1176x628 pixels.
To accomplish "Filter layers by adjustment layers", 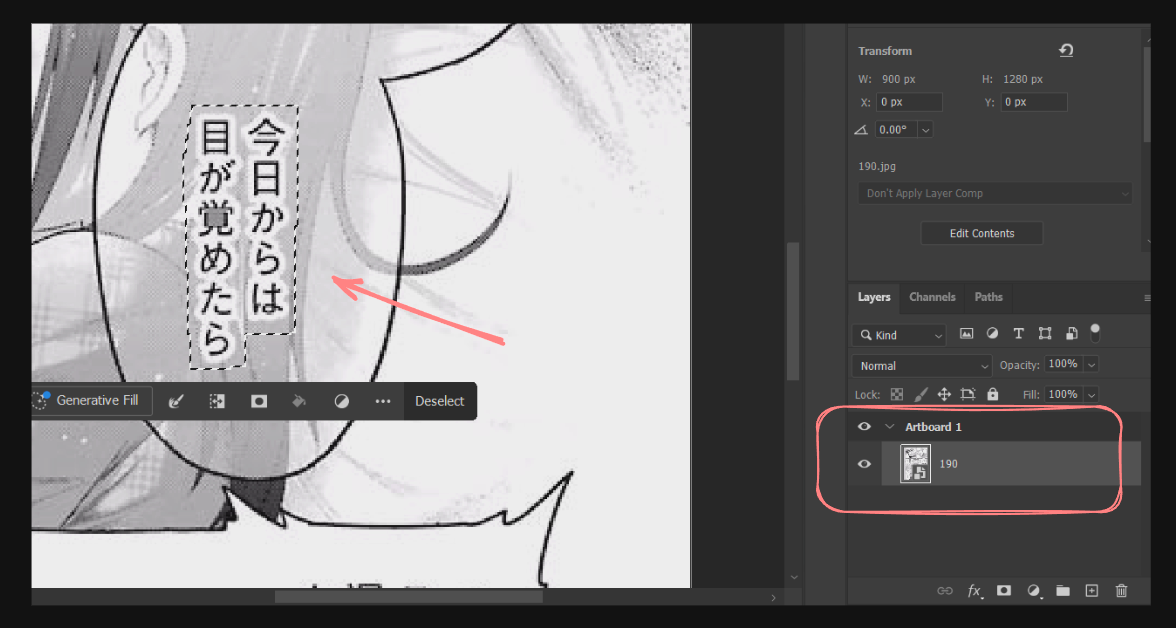I will click(x=992, y=334).
